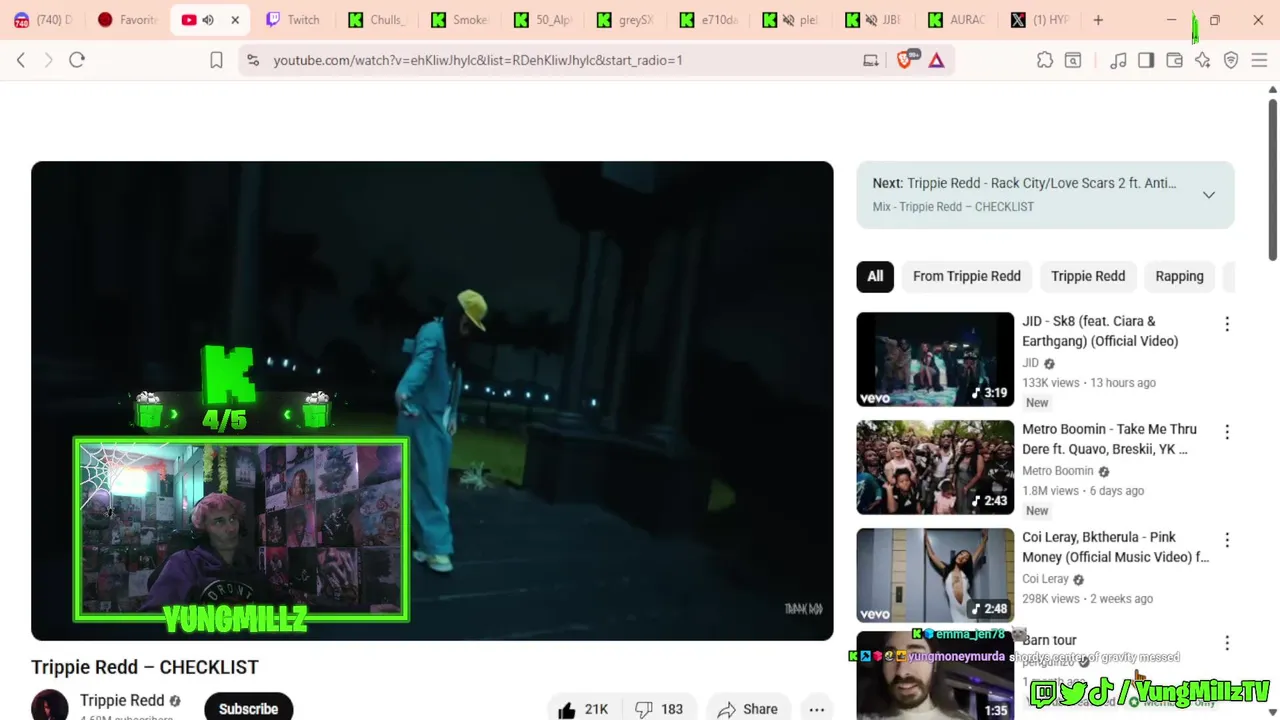The width and height of the screenshot is (1280, 720).
Task: Open JID Sk8 video thumbnail
Action: tap(935, 359)
